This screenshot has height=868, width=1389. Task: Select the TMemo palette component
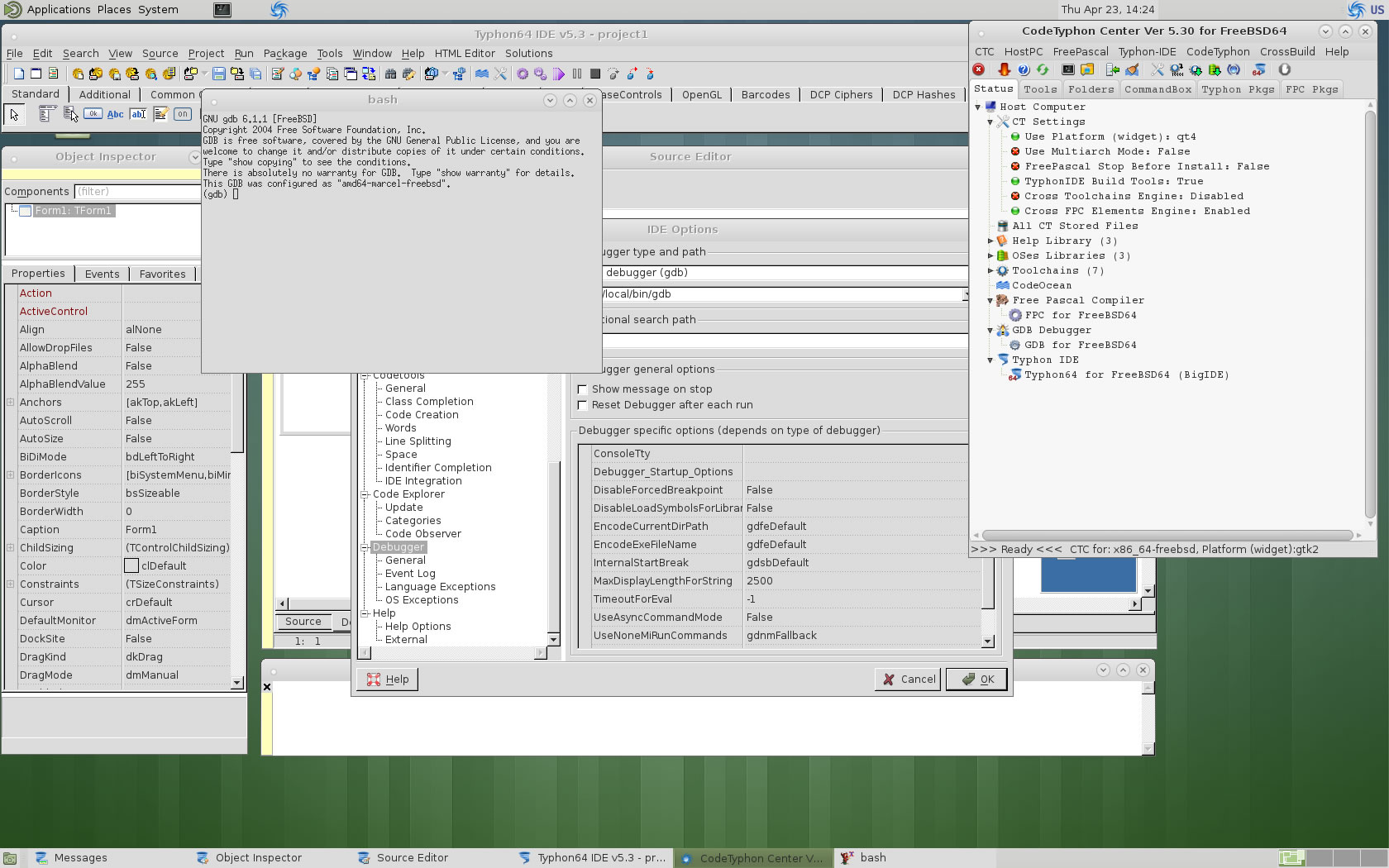(x=160, y=114)
